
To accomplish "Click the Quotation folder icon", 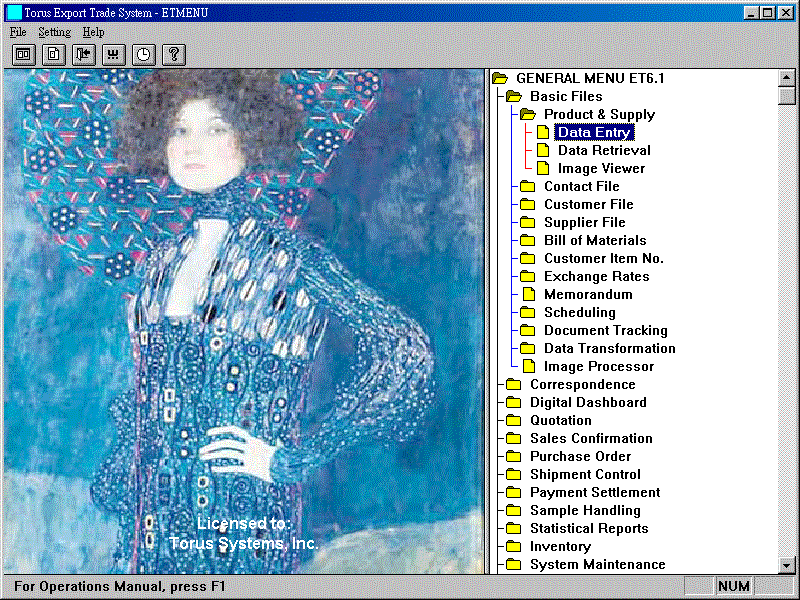I will pyautogui.click(x=514, y=420).
